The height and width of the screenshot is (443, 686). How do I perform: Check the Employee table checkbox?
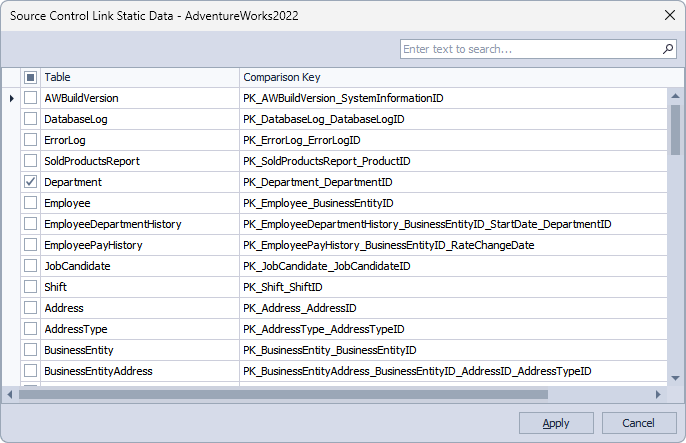click(x=30, y=202)
